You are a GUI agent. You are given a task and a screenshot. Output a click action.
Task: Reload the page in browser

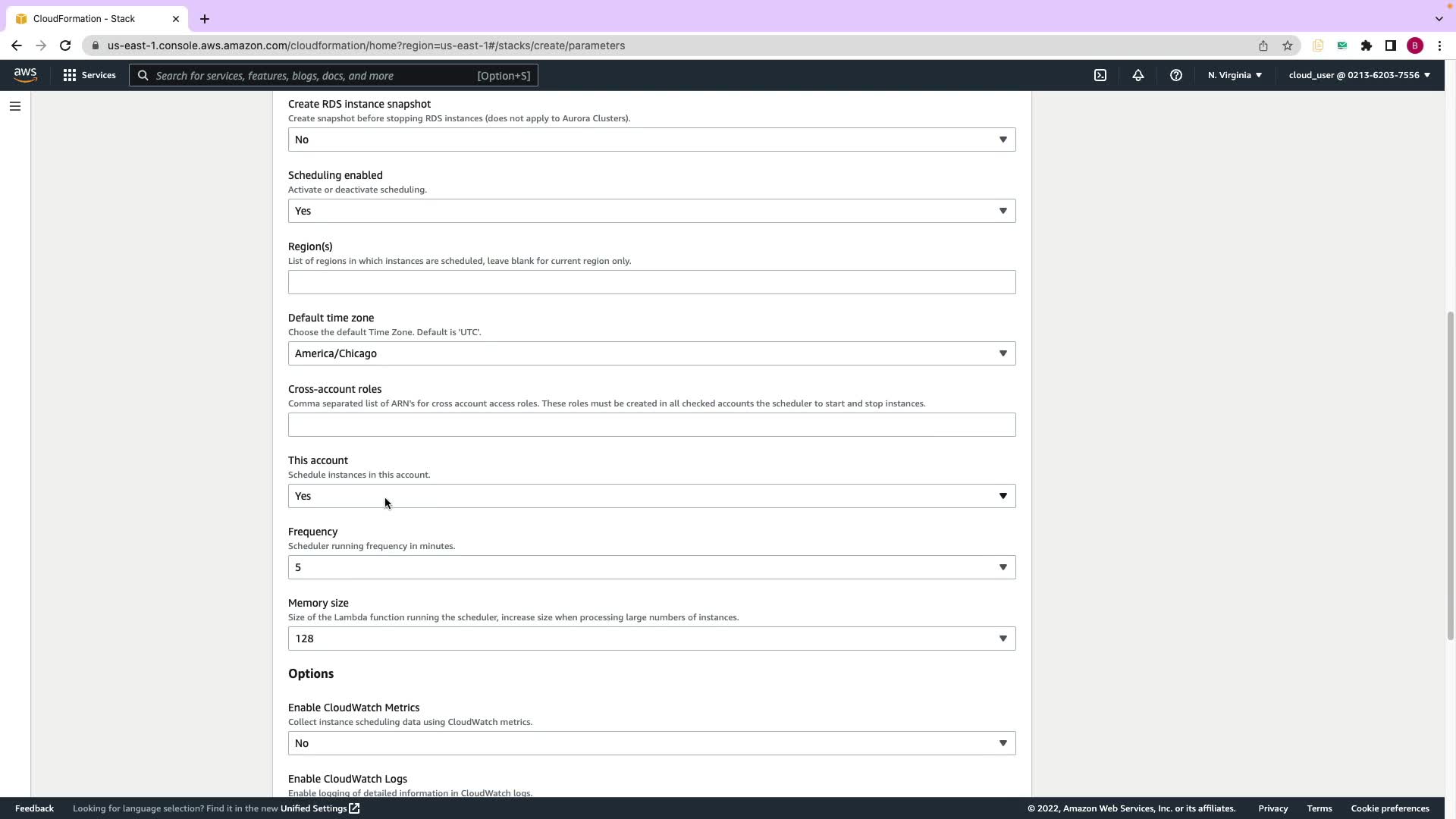click(65, 45)
